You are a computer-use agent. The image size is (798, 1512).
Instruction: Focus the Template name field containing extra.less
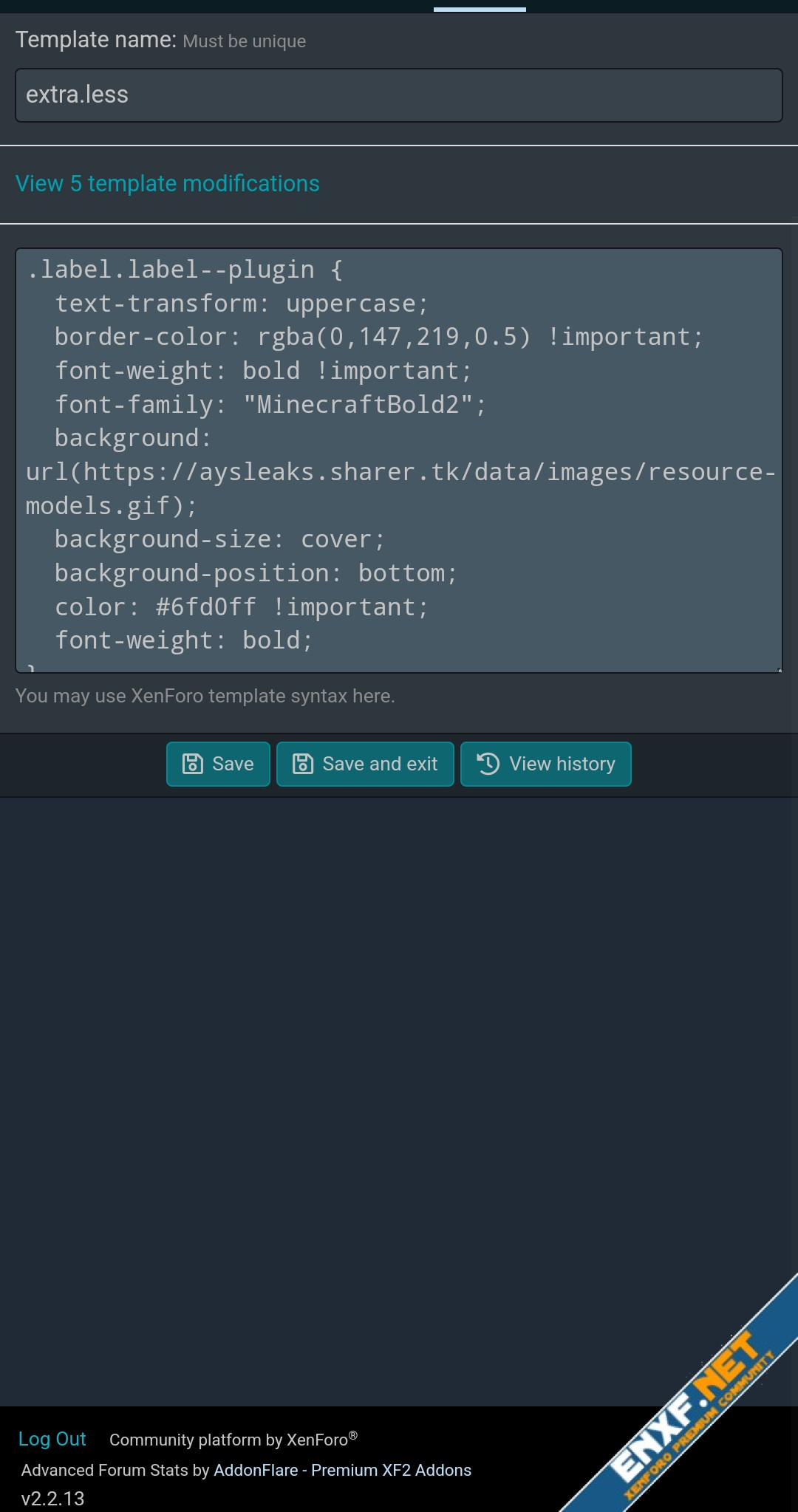tap(399, 95)
